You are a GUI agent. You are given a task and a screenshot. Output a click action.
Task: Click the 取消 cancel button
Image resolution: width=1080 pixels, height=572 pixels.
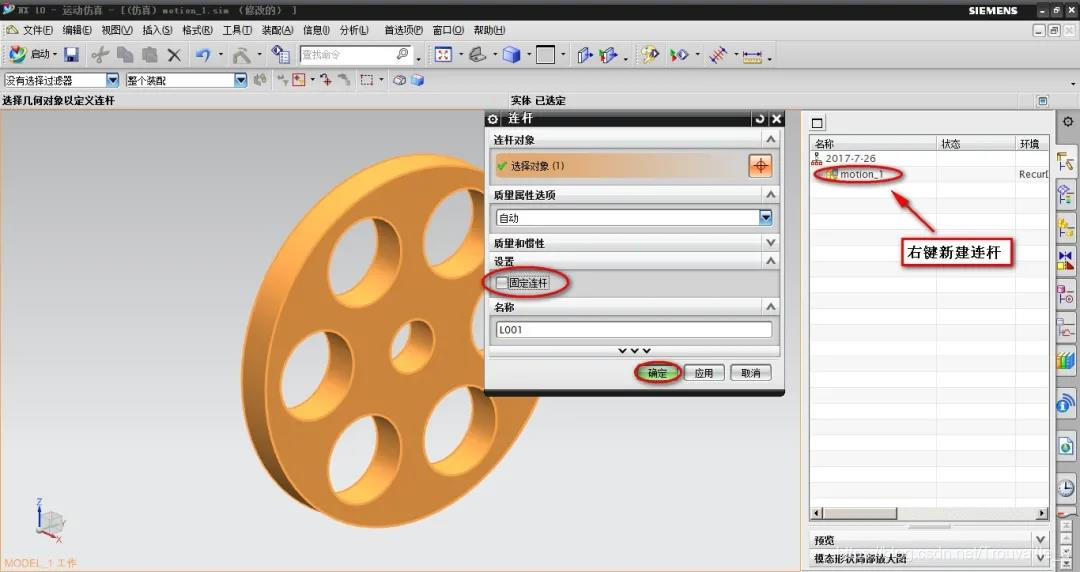pyautogui.click(x=751, y=373)
